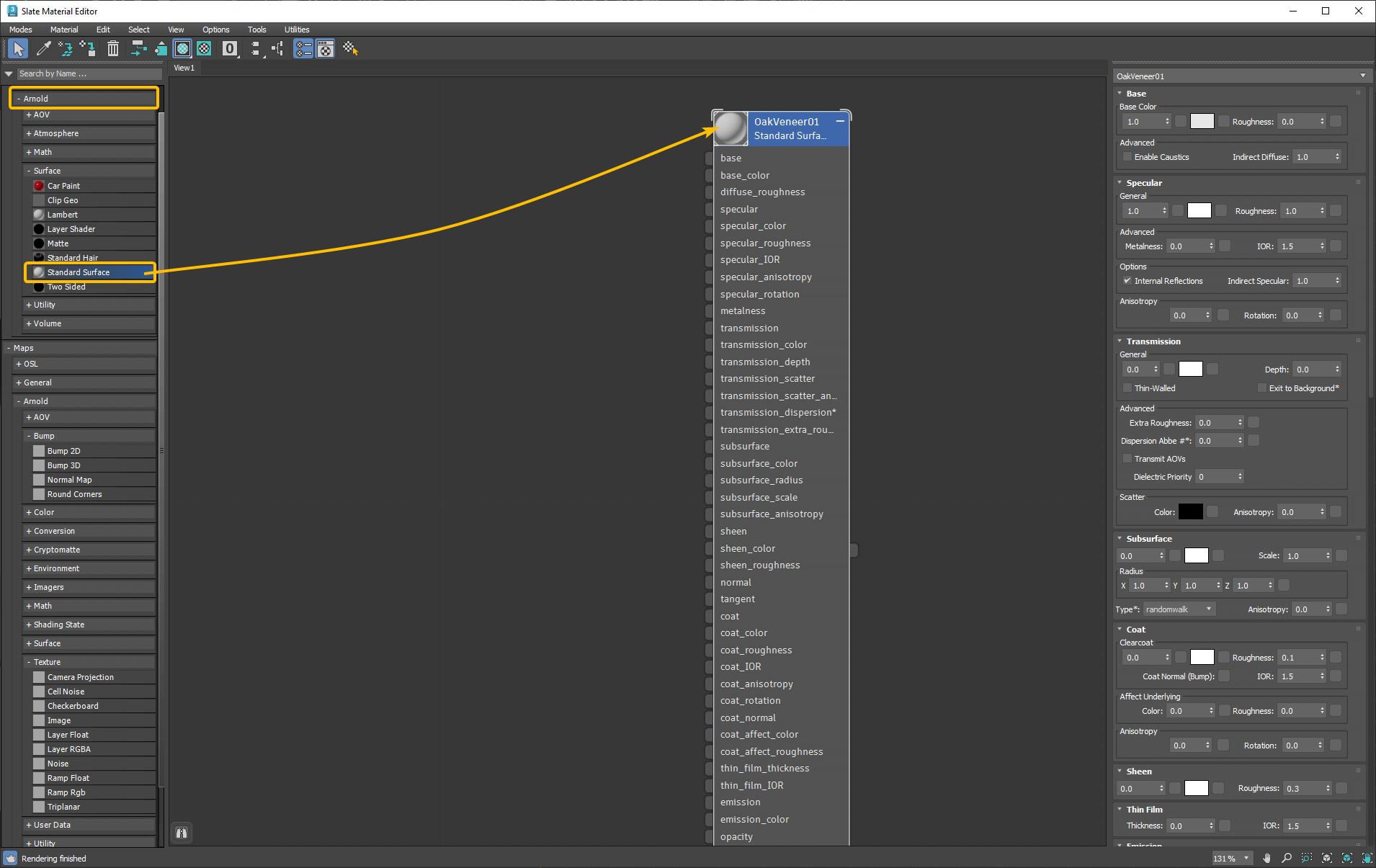The width and height of the screenshot is (1376, 868).
Task: Toggle Show Shaded Material in Viewport
Action: (183, 48)
